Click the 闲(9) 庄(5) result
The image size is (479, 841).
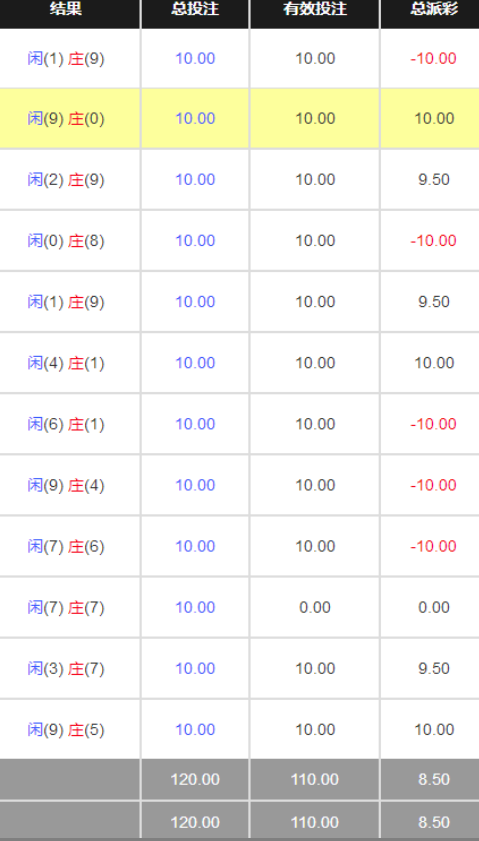(x=66, y=730)
